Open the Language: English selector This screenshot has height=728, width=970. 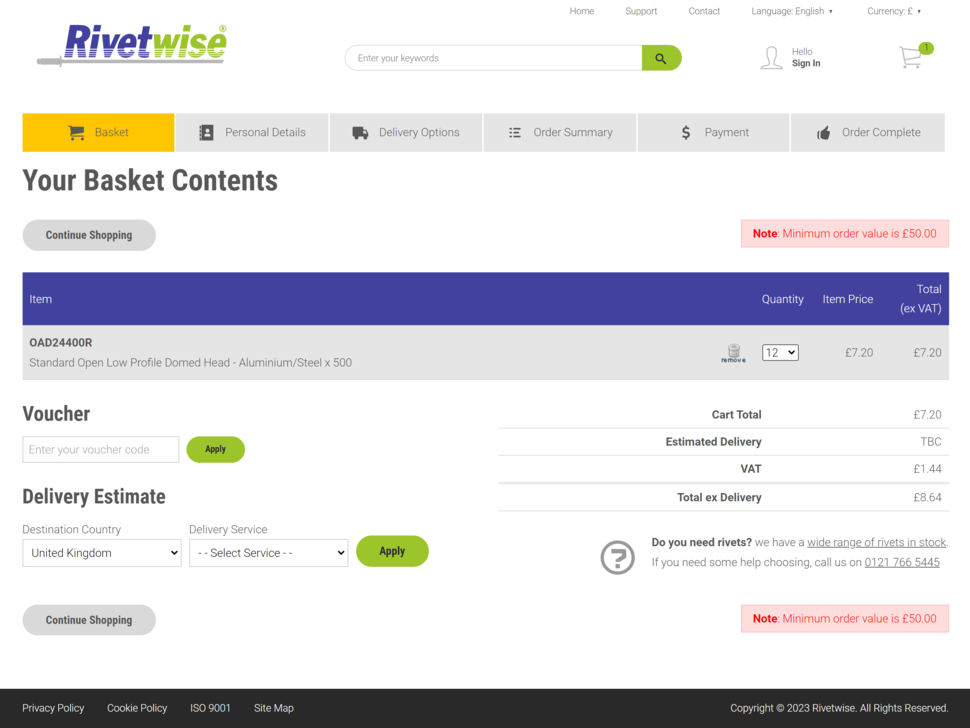point(792,11)
